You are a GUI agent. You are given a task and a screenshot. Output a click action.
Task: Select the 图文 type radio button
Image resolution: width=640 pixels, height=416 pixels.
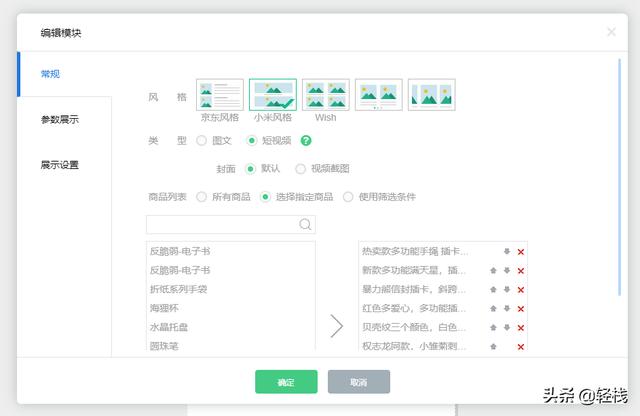(201, 141)
